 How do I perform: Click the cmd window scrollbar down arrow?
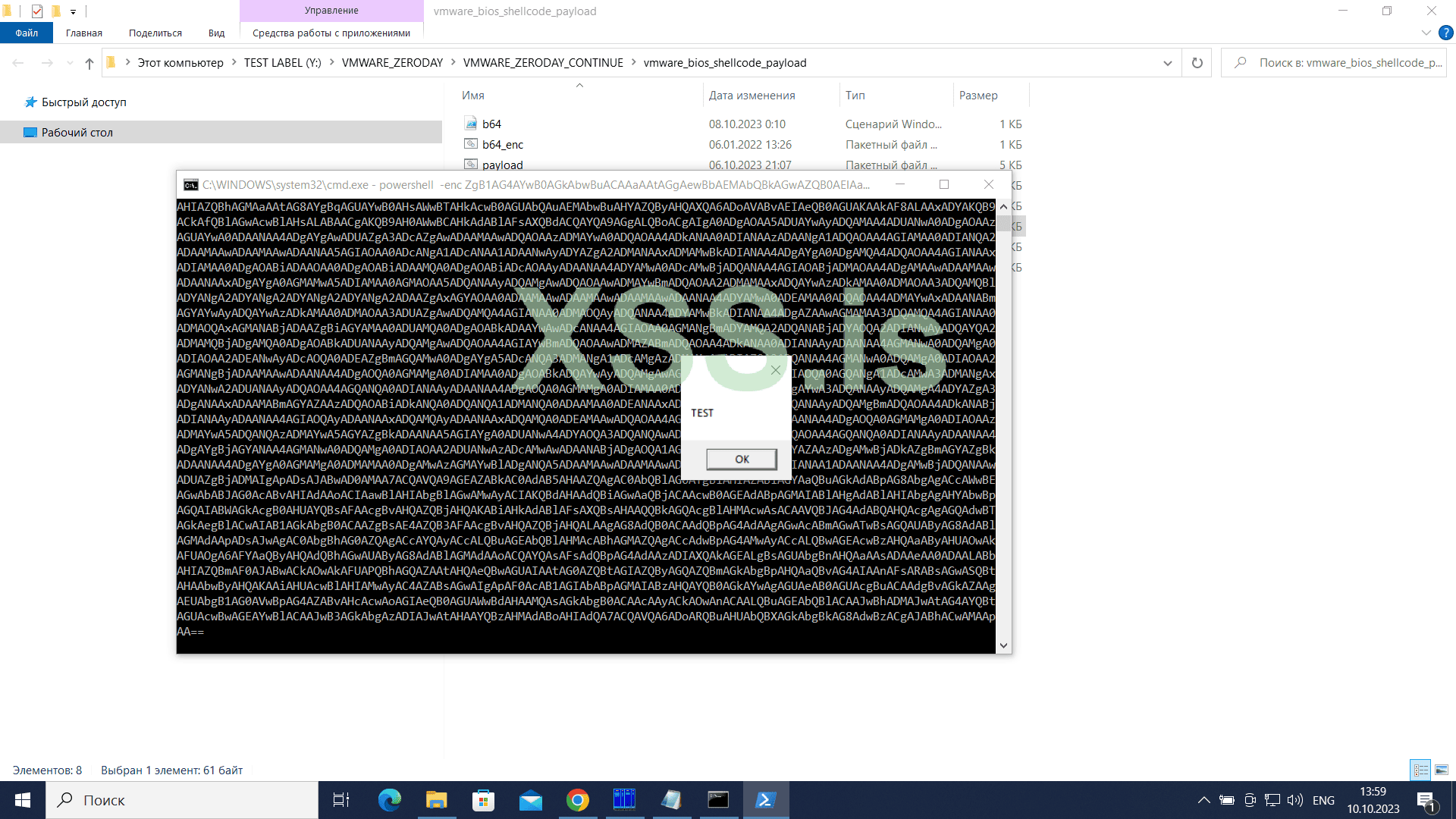pyautogui.click(x=1003, y=645)
